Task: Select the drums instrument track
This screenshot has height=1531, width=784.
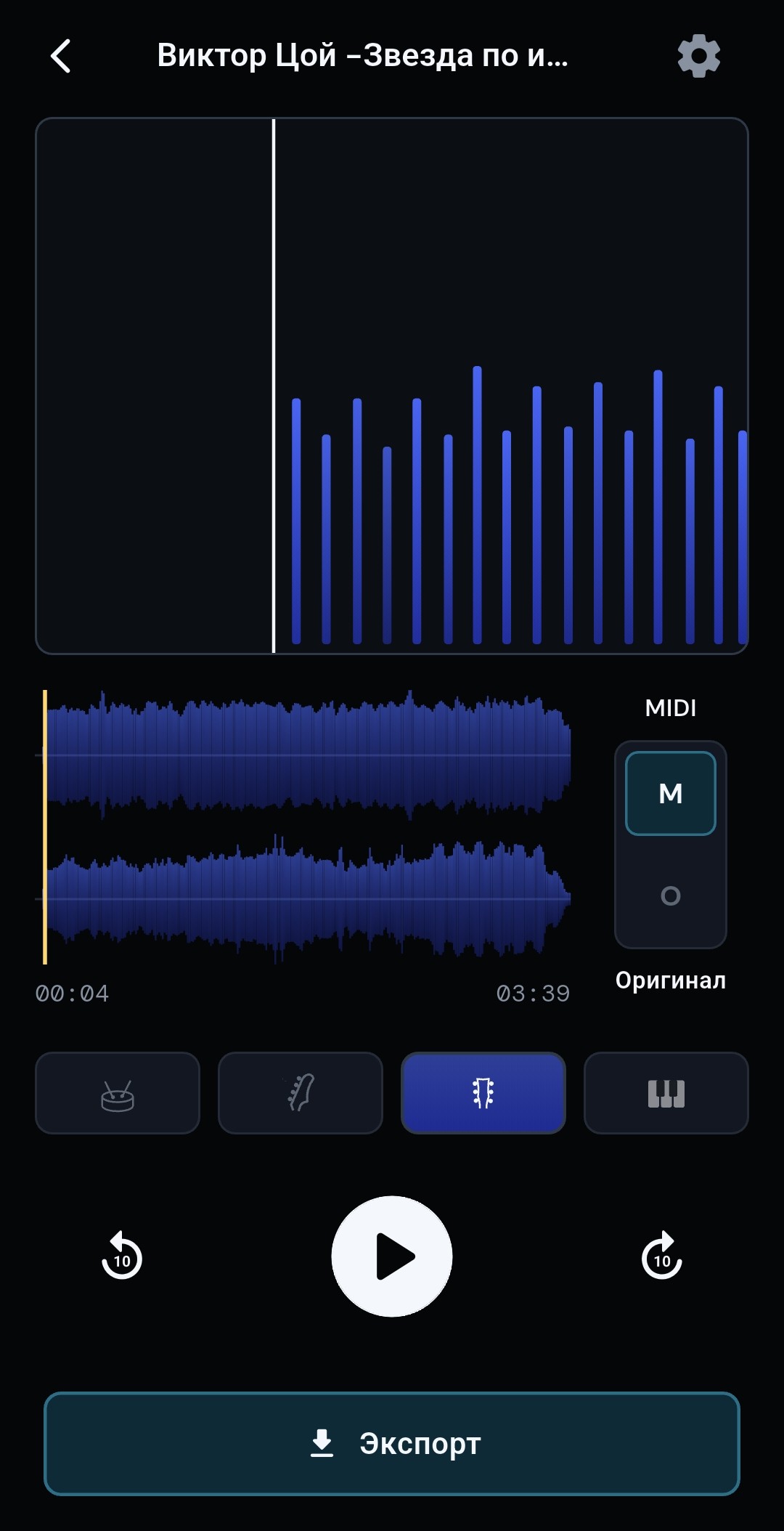Action: (118, 1093)
